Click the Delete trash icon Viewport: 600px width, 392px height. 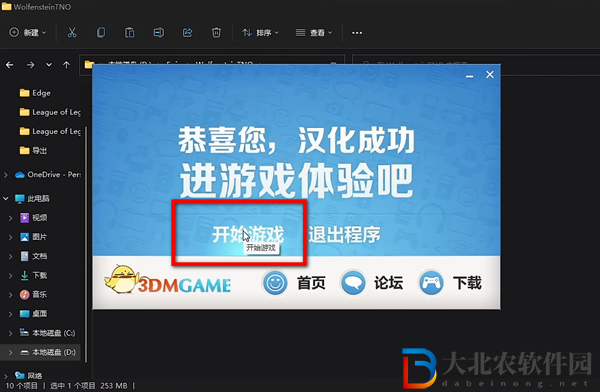point(216,33)
